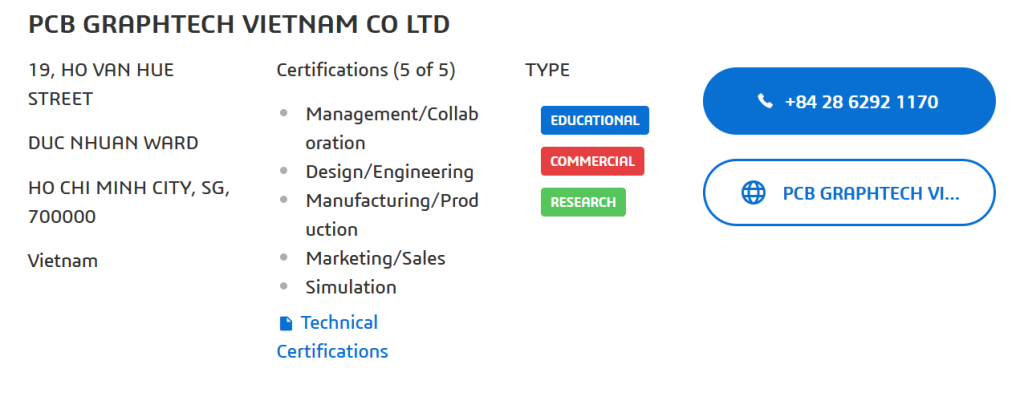The width and height of the screenshot is (1024, 409).
Task: Open the PCB GRAPHTECH VI... website button
Action: tap(849, 193)
